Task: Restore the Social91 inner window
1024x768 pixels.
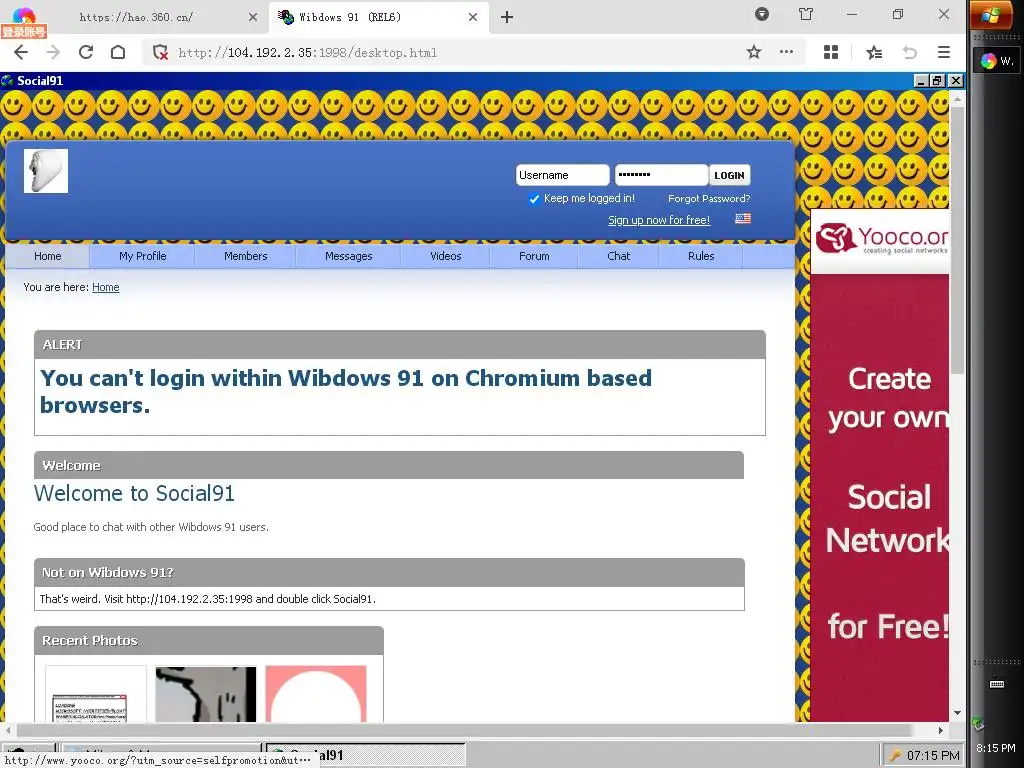Action: 937,80
